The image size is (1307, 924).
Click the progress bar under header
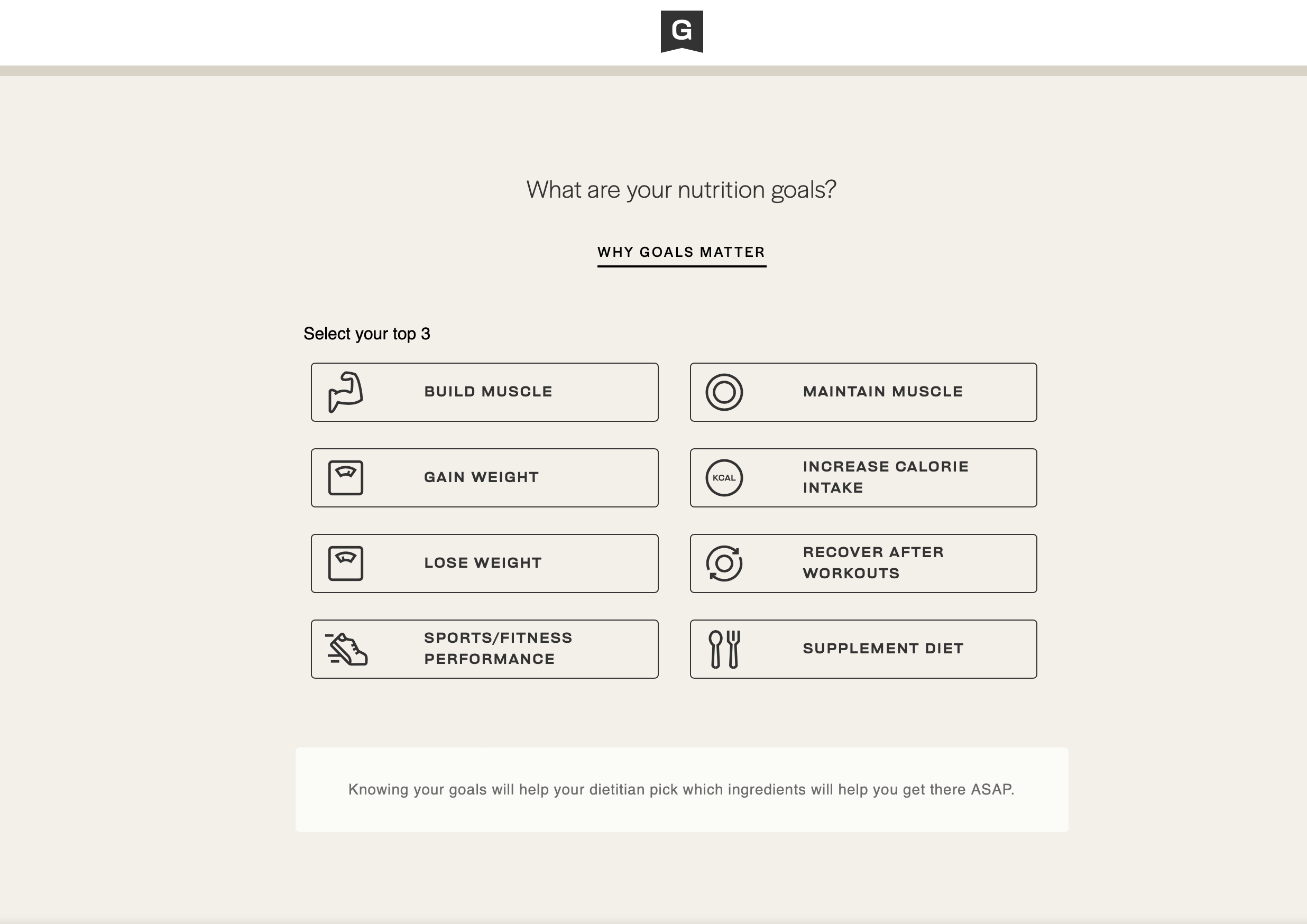click(x=653, y=70)
